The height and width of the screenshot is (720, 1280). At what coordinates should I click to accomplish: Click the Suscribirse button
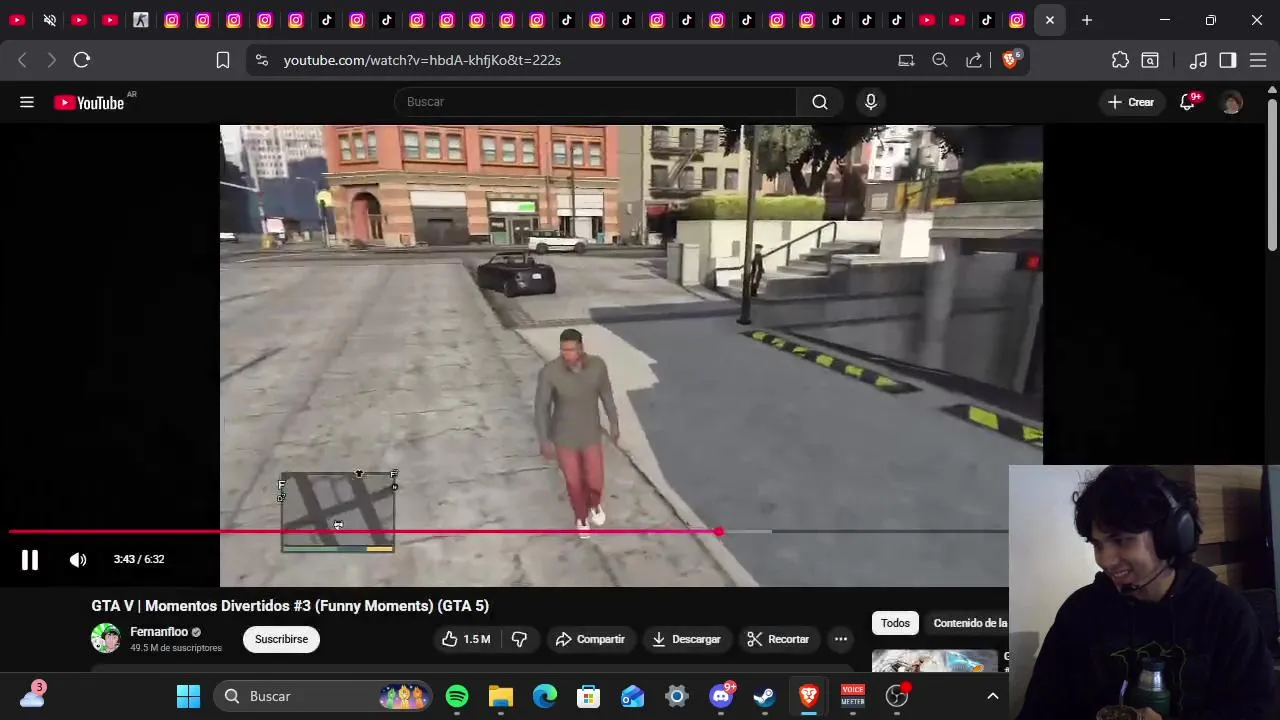click(x=281, y=639)
